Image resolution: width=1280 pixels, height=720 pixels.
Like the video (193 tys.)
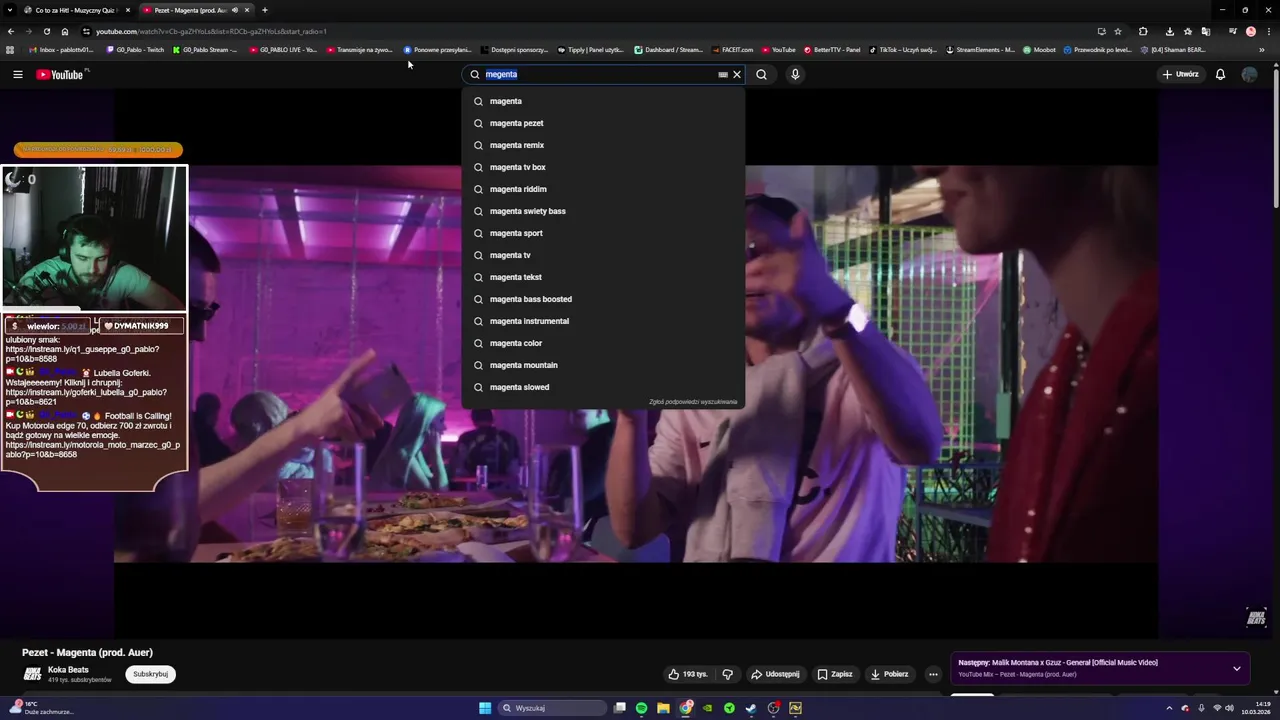coord(688,674)
